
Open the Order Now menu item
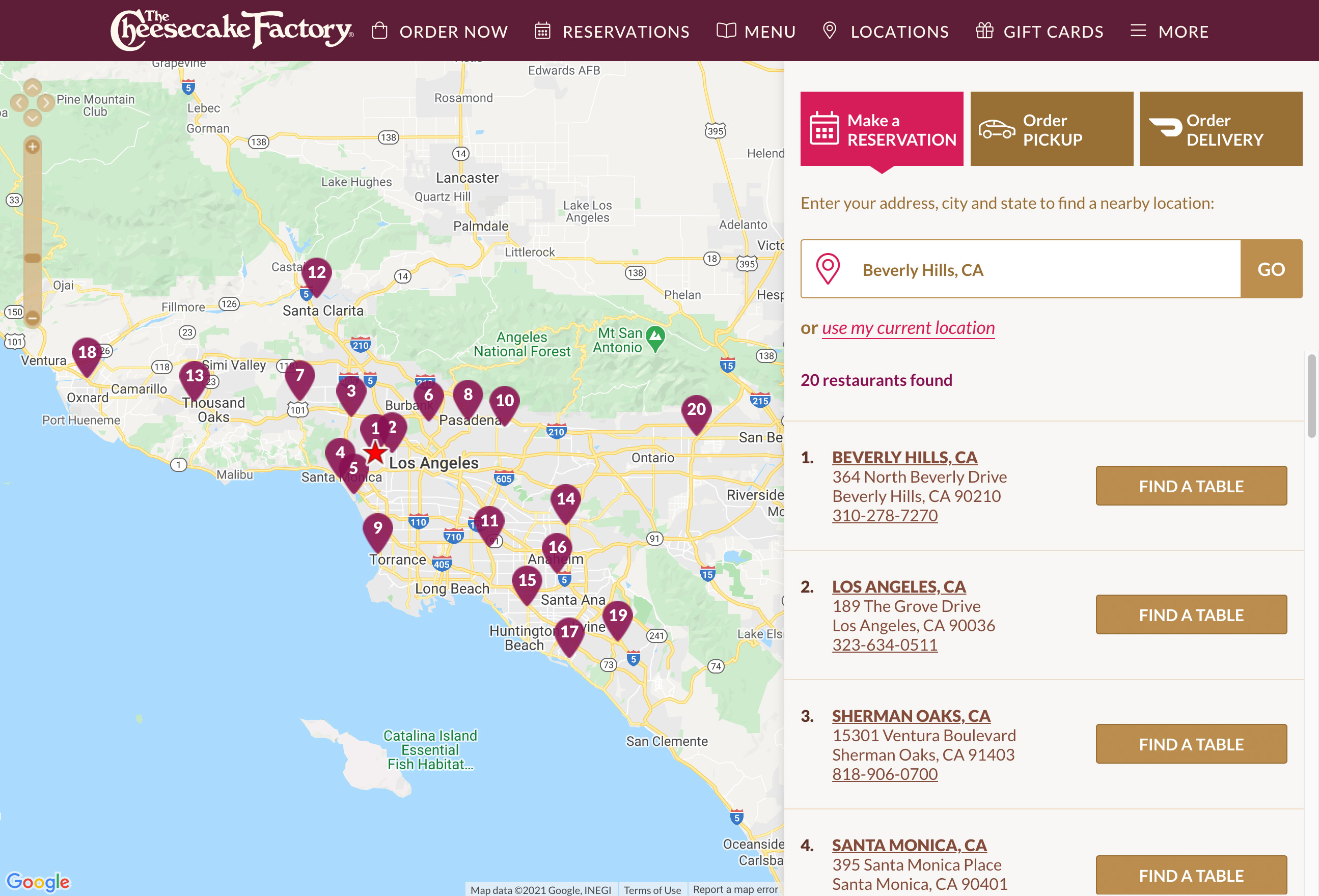[440, 31]
